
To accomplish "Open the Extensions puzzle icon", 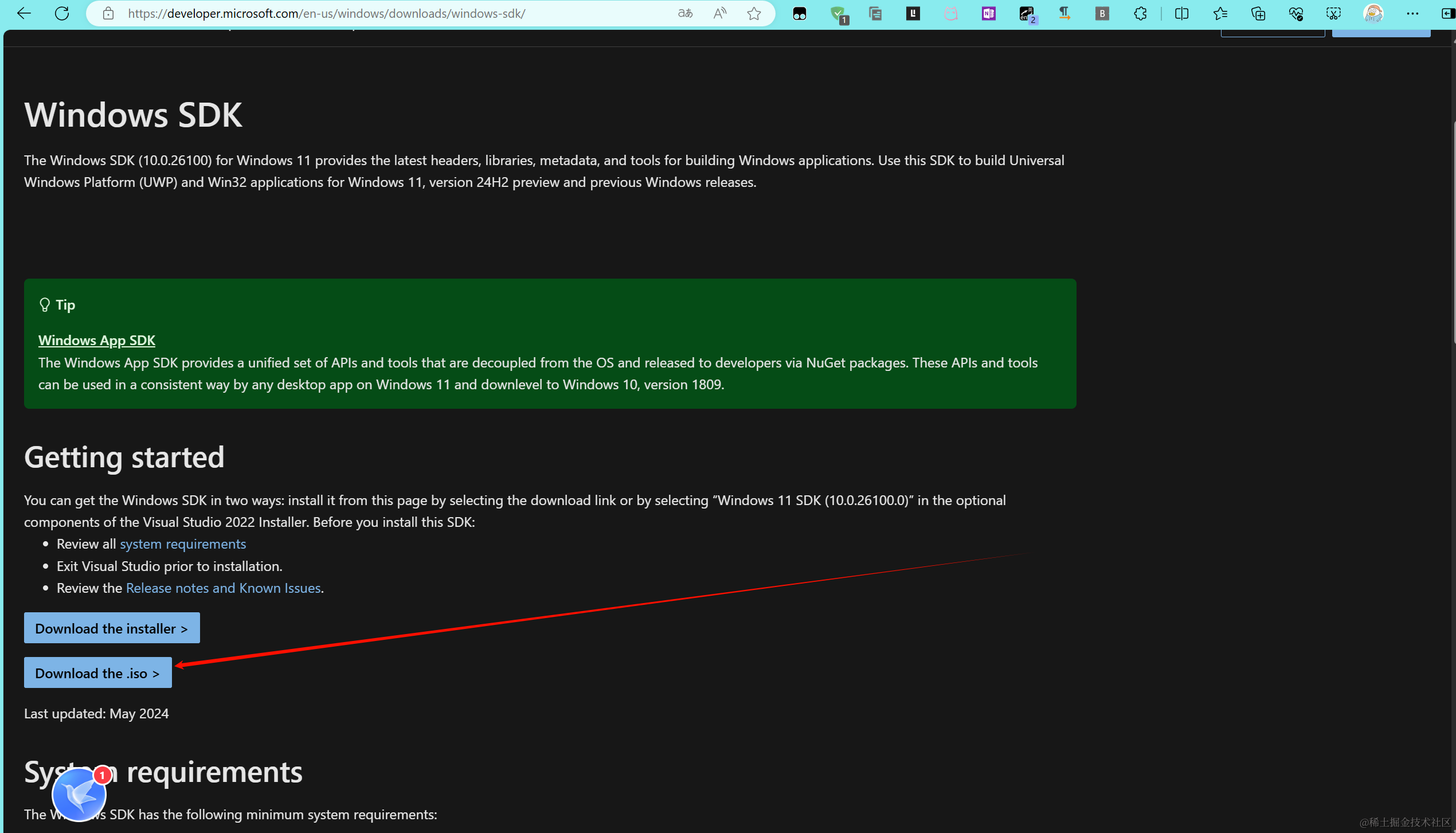I will [1140, 13].
